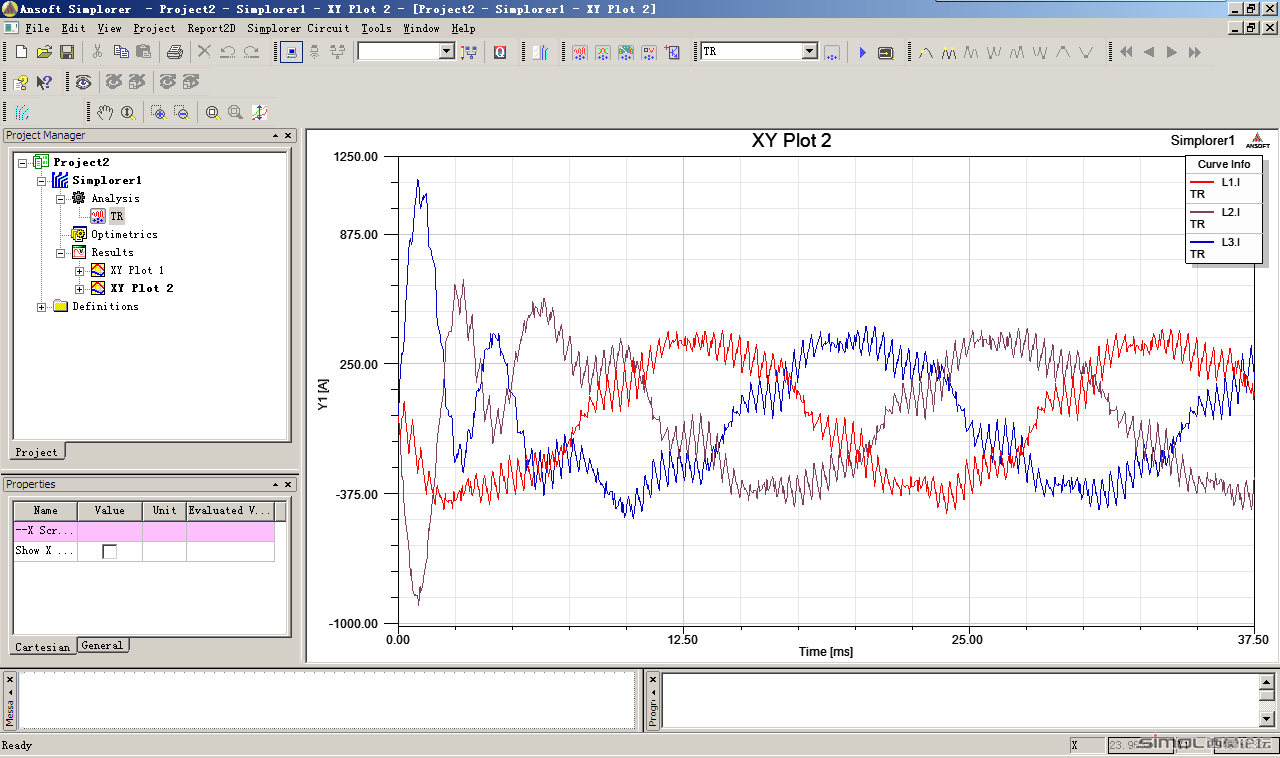Select the Zoom Out magnifier with minus
1280x758 pixels.
tap(182, 112)
